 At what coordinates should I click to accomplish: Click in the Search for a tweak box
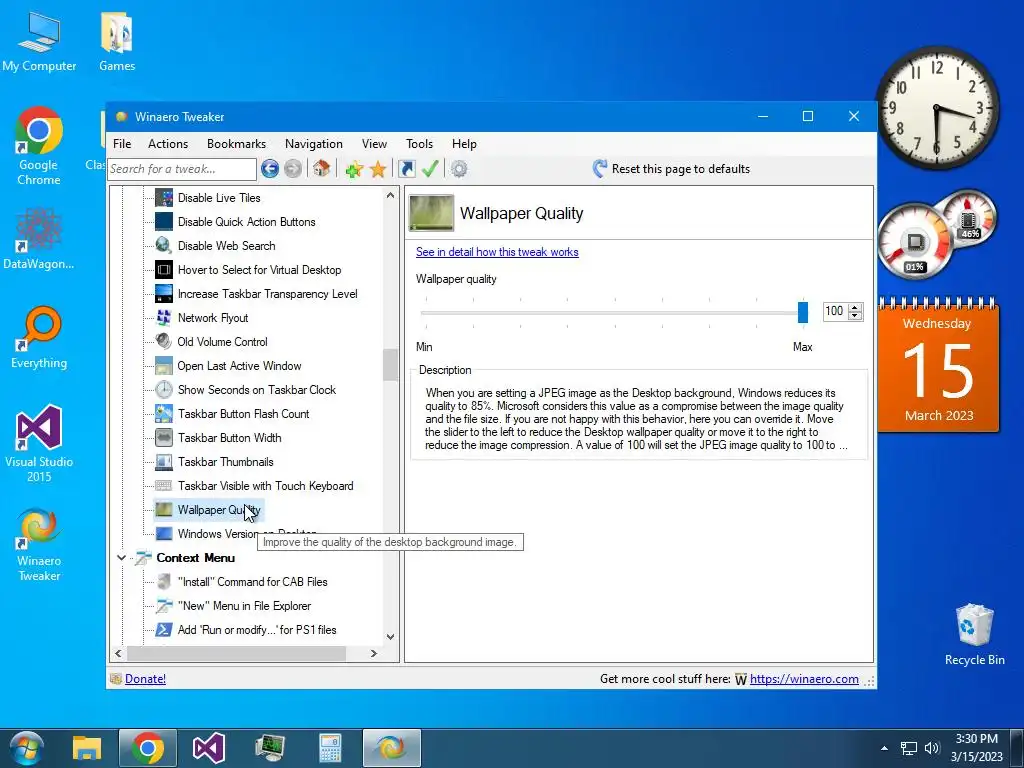tap(182, 169)
